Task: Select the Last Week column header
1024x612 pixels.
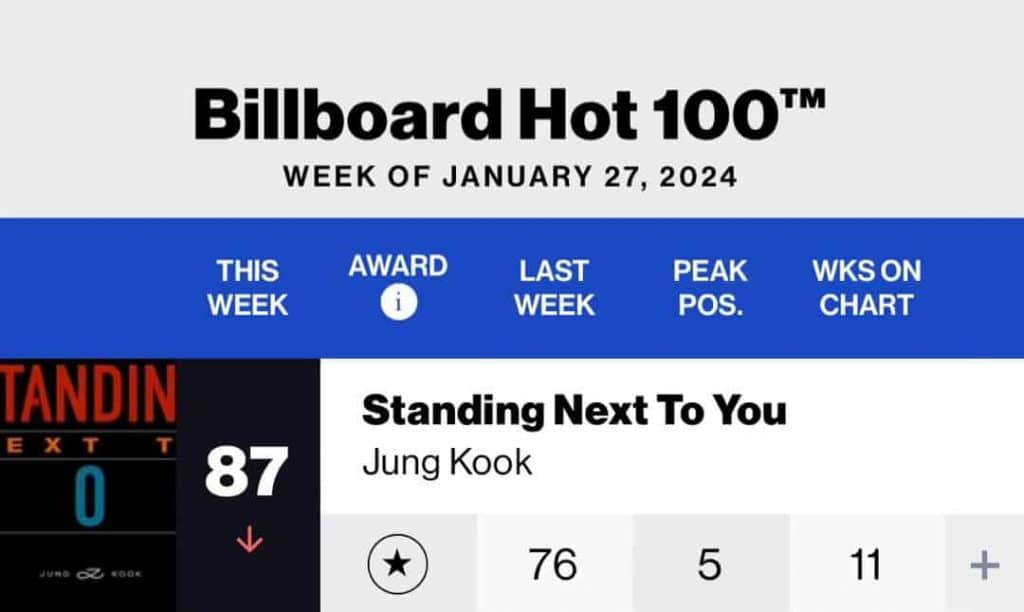Action: pyautogui.click(x=553, y=288)
